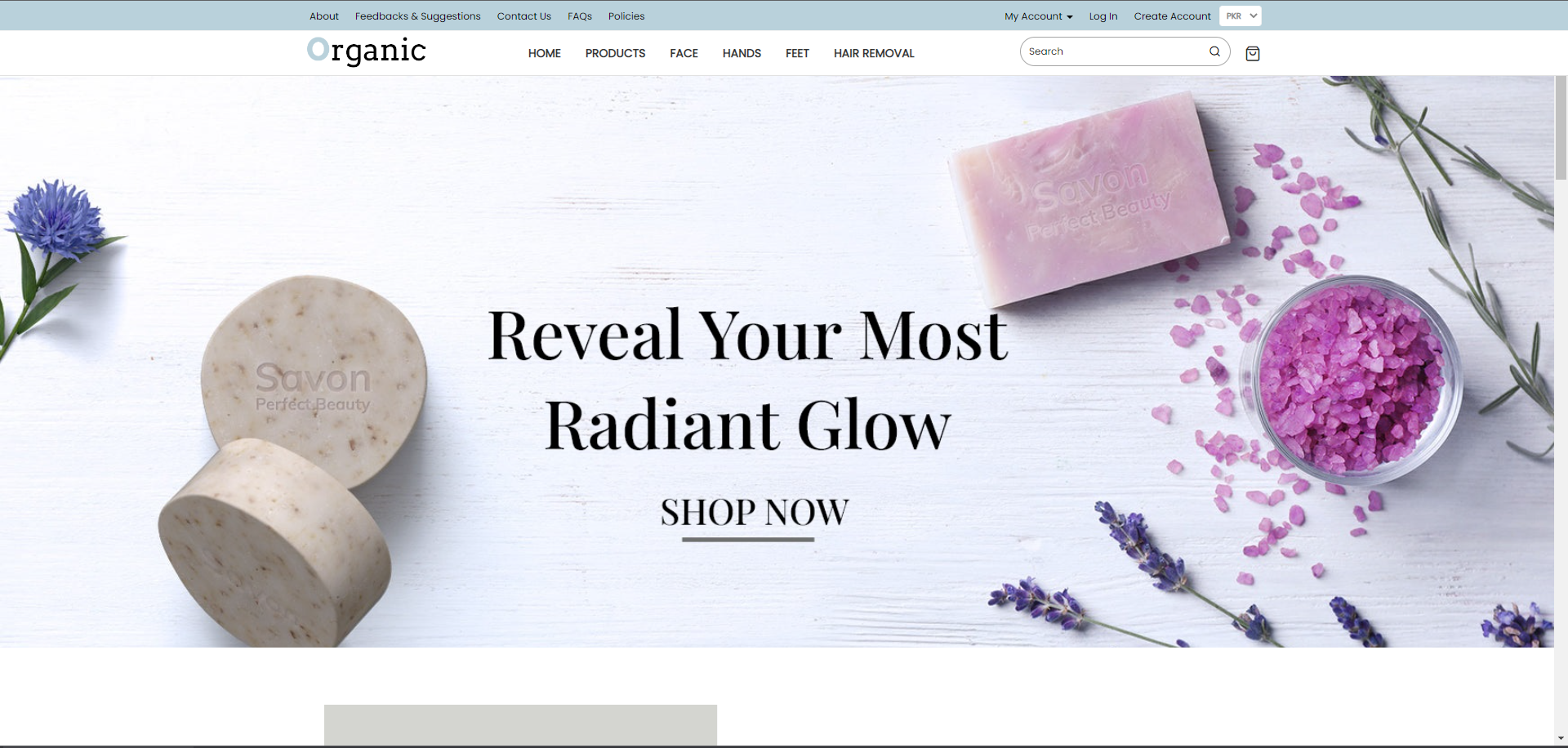1568x748 pixels.
Task: Select the FACE category
Action: tap(684, 54)
